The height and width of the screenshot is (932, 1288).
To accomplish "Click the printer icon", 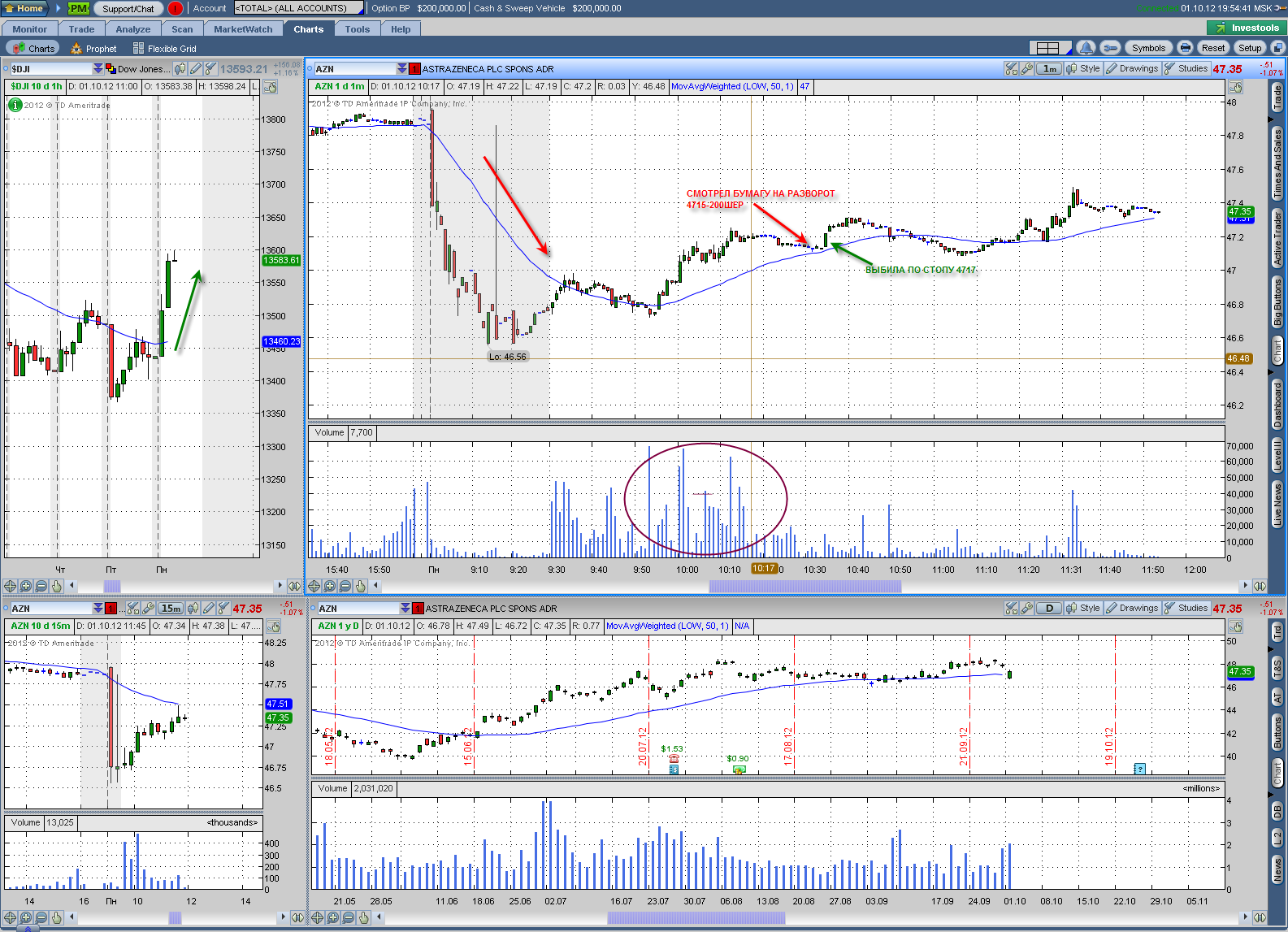I will pos(1185,48).
